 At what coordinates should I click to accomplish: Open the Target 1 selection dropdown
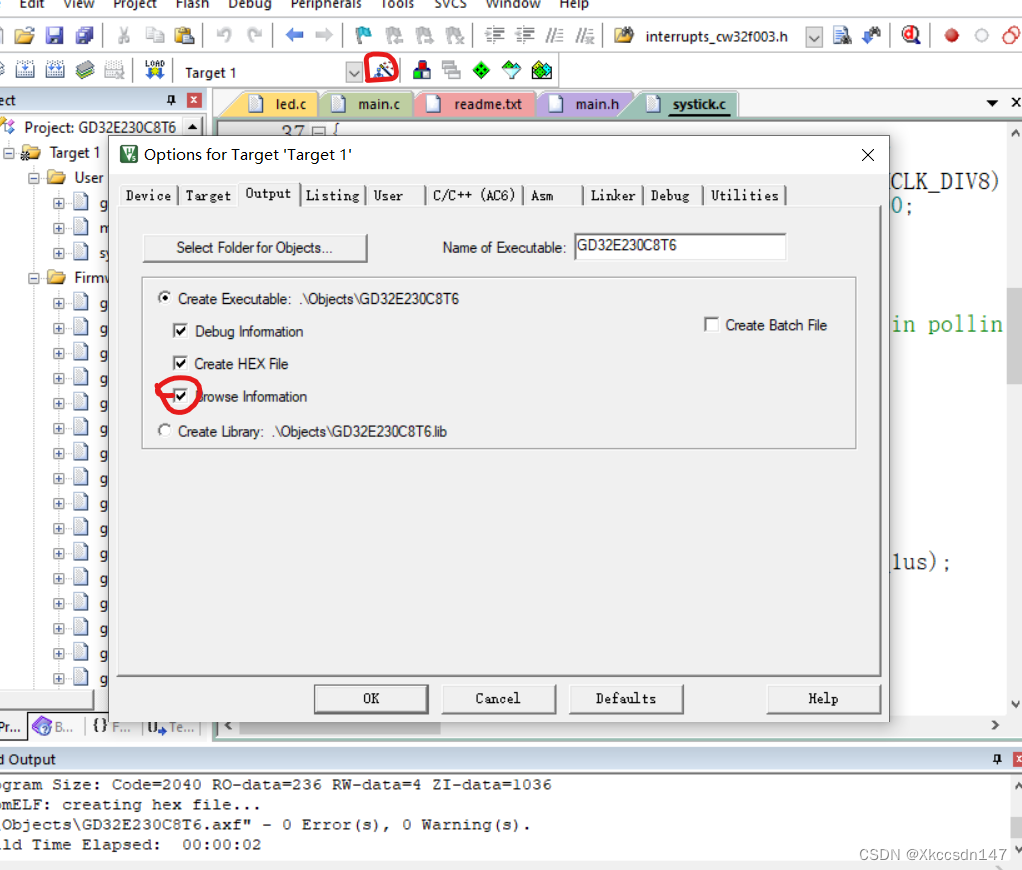(353, 72)
